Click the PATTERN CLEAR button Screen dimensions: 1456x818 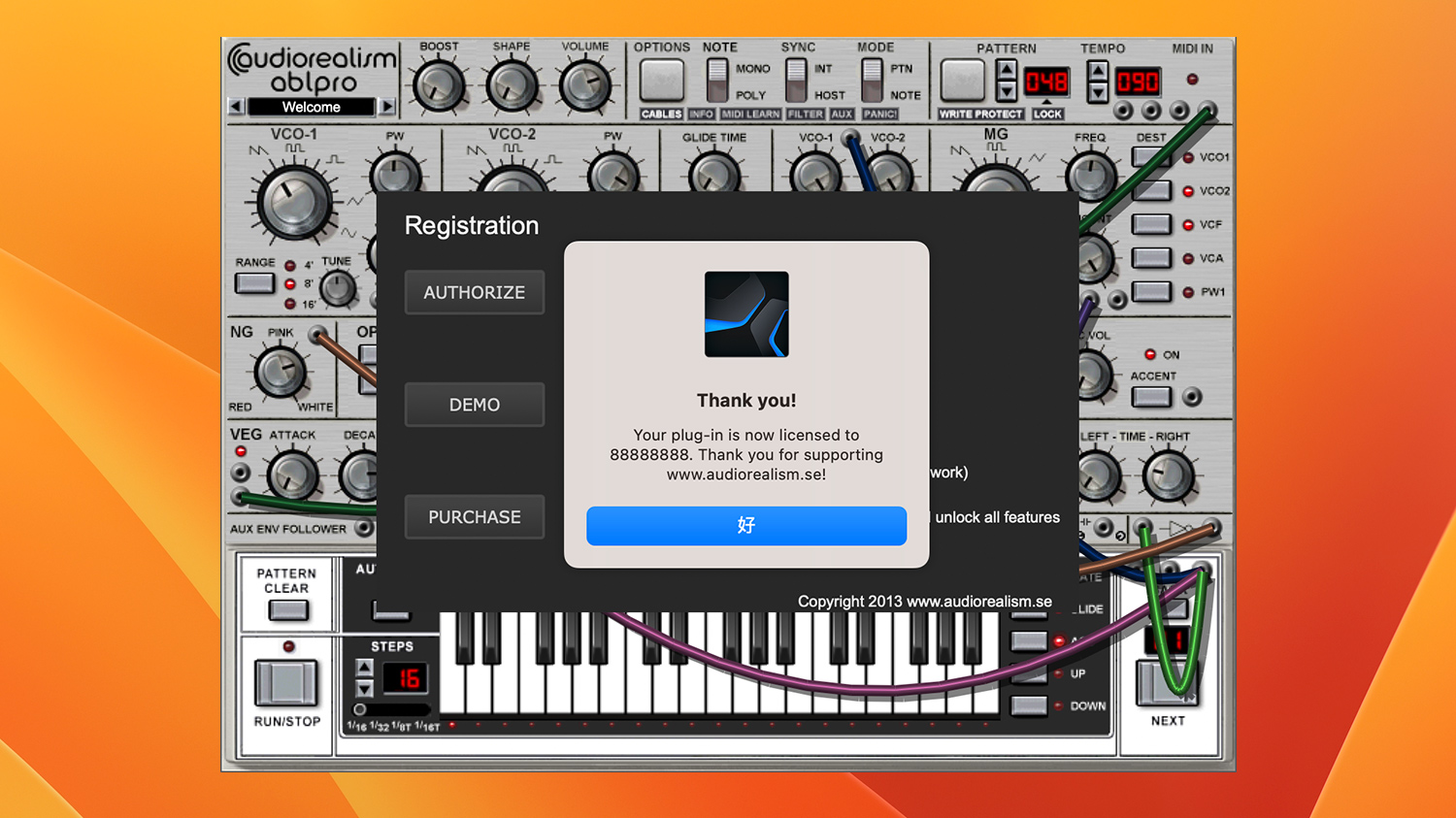pyautogui.click(x=288, y=610)
